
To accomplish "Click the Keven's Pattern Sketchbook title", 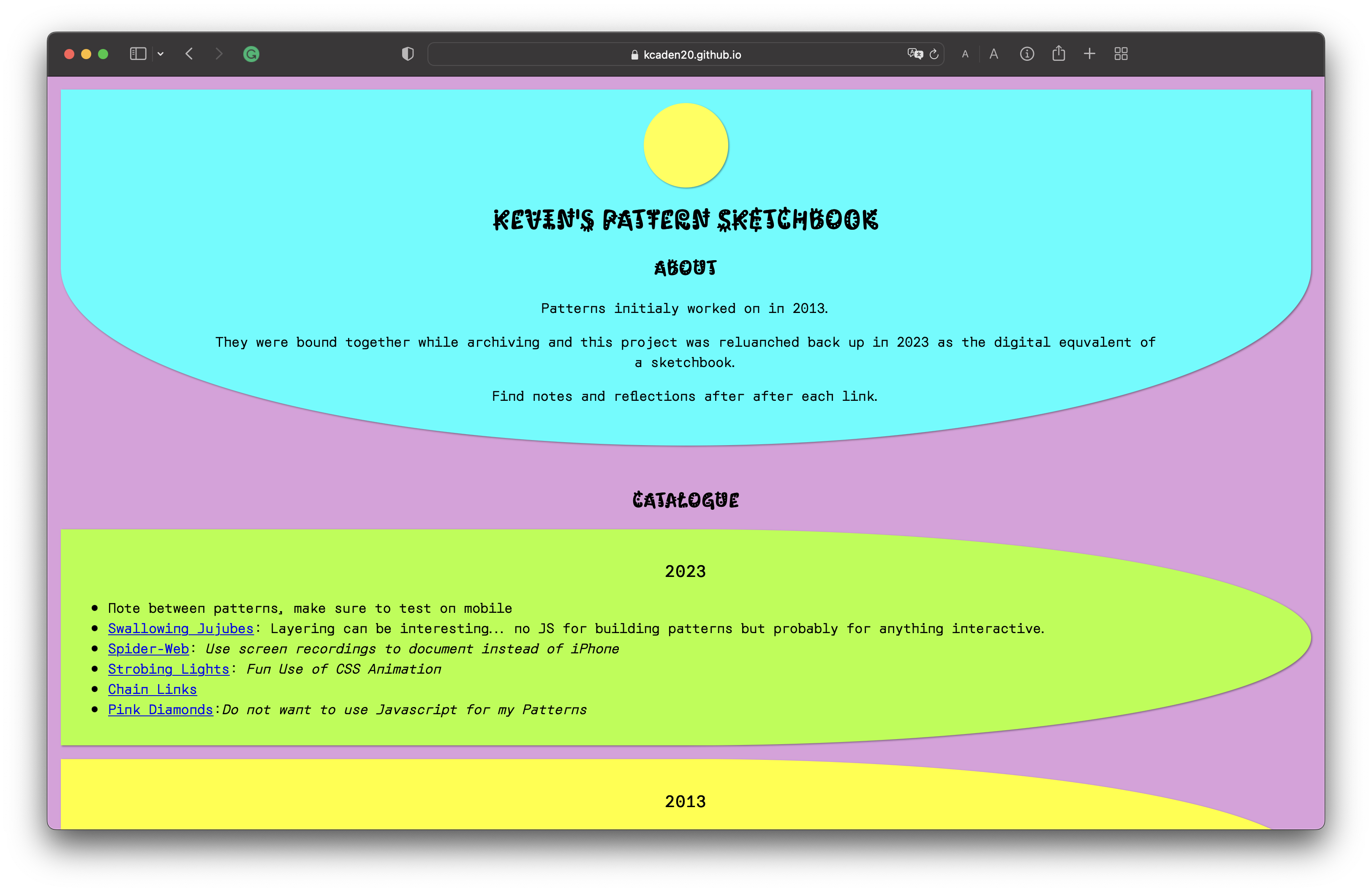I will pyautogui.click(x=686, y=220).
